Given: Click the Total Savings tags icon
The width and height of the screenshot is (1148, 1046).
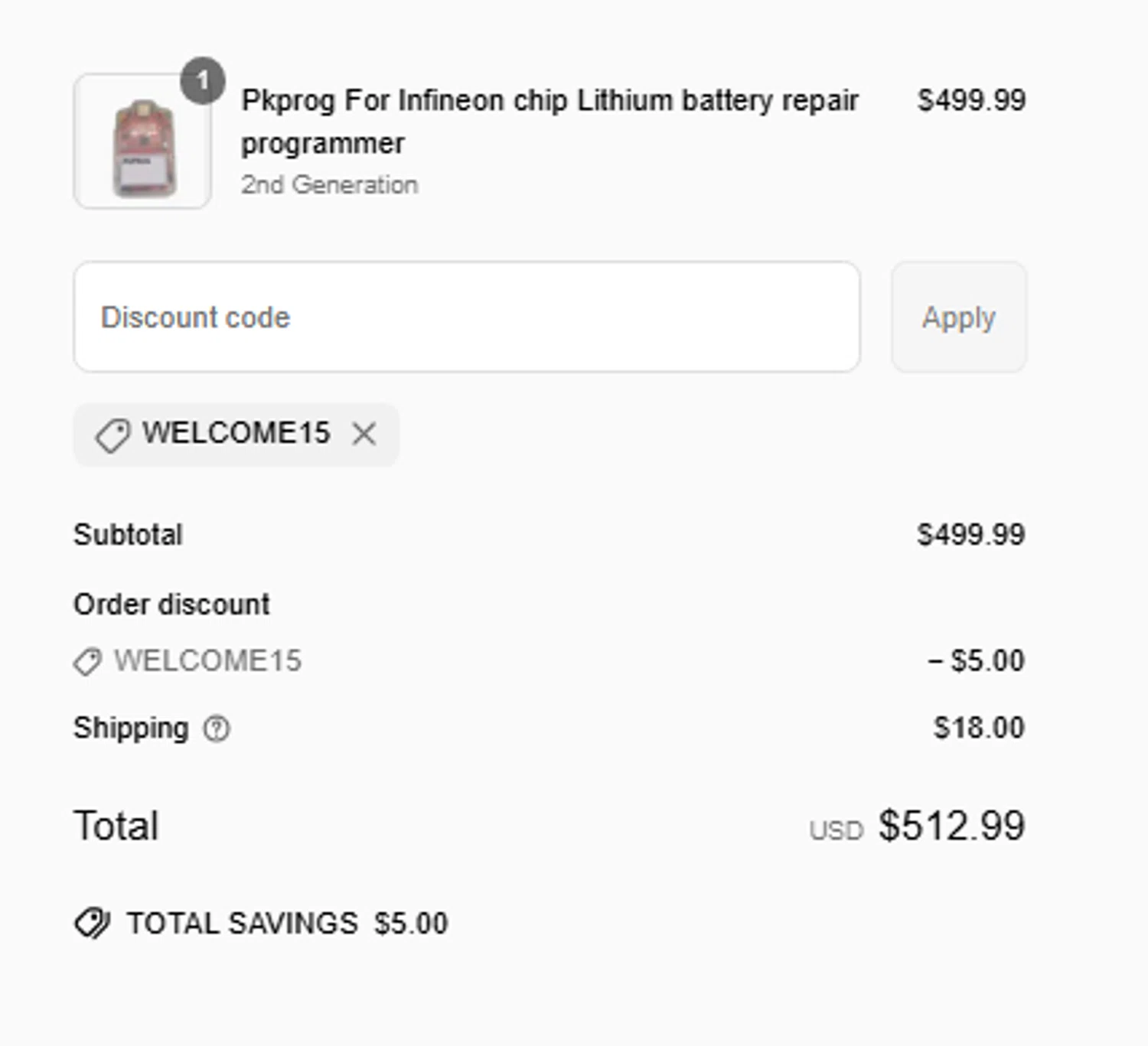Looking at the screenshot, I should 93,923.
